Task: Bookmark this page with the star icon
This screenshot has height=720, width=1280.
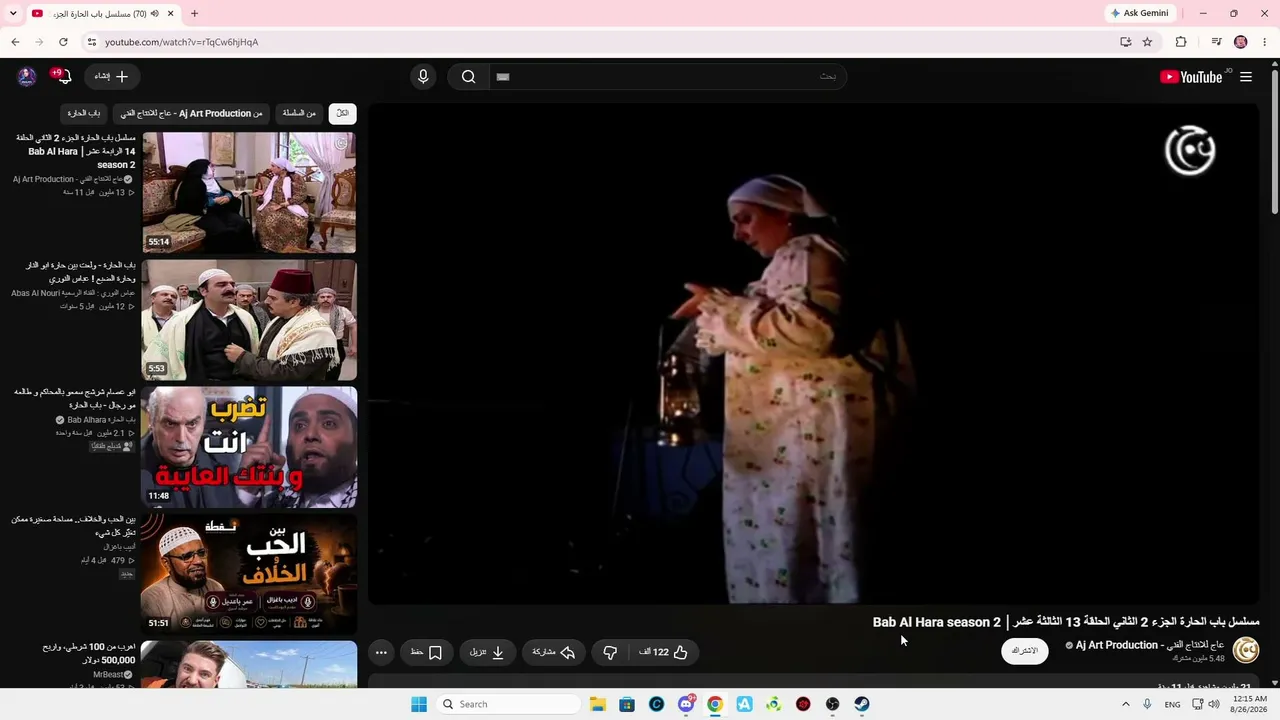Action: coord(1147,42)
